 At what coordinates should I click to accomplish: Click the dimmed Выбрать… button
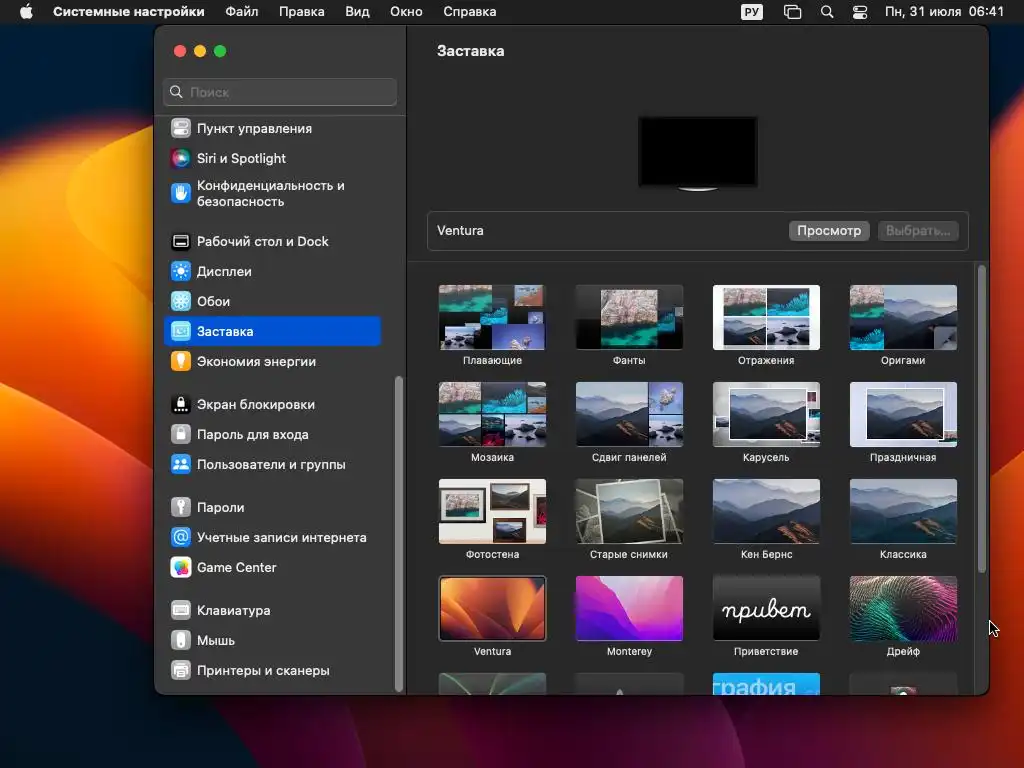pos(918,231)
